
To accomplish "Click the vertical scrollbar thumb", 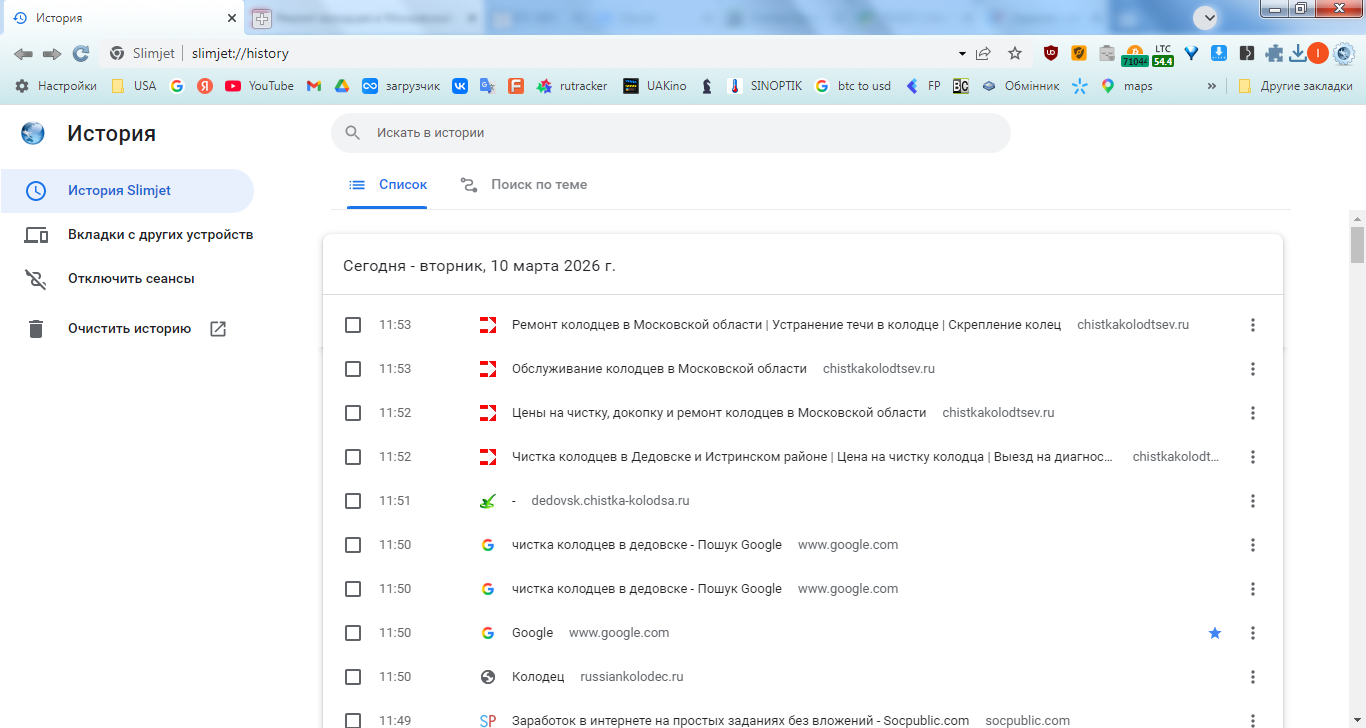I will point(1357,244).
